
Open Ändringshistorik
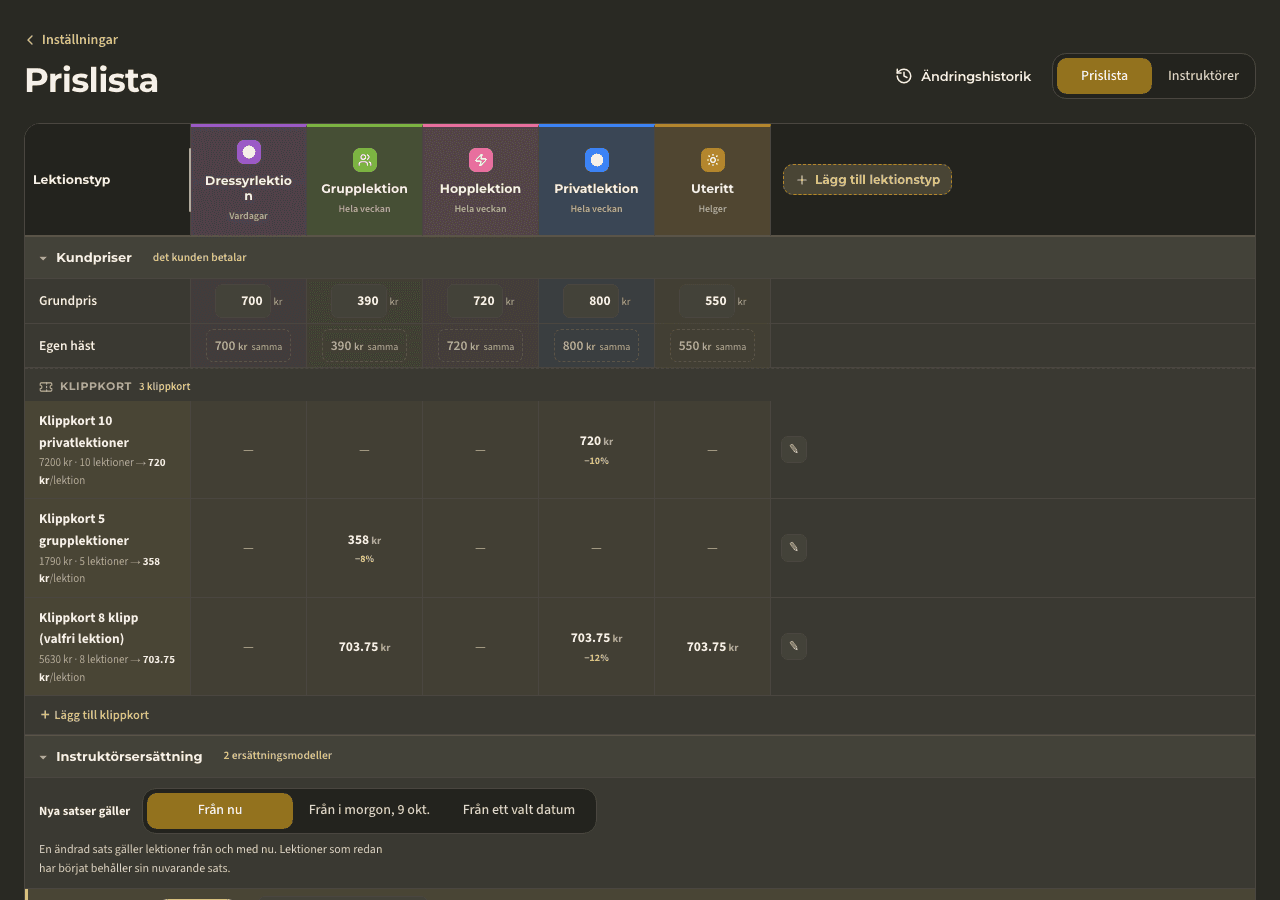(x=964, y=76)
